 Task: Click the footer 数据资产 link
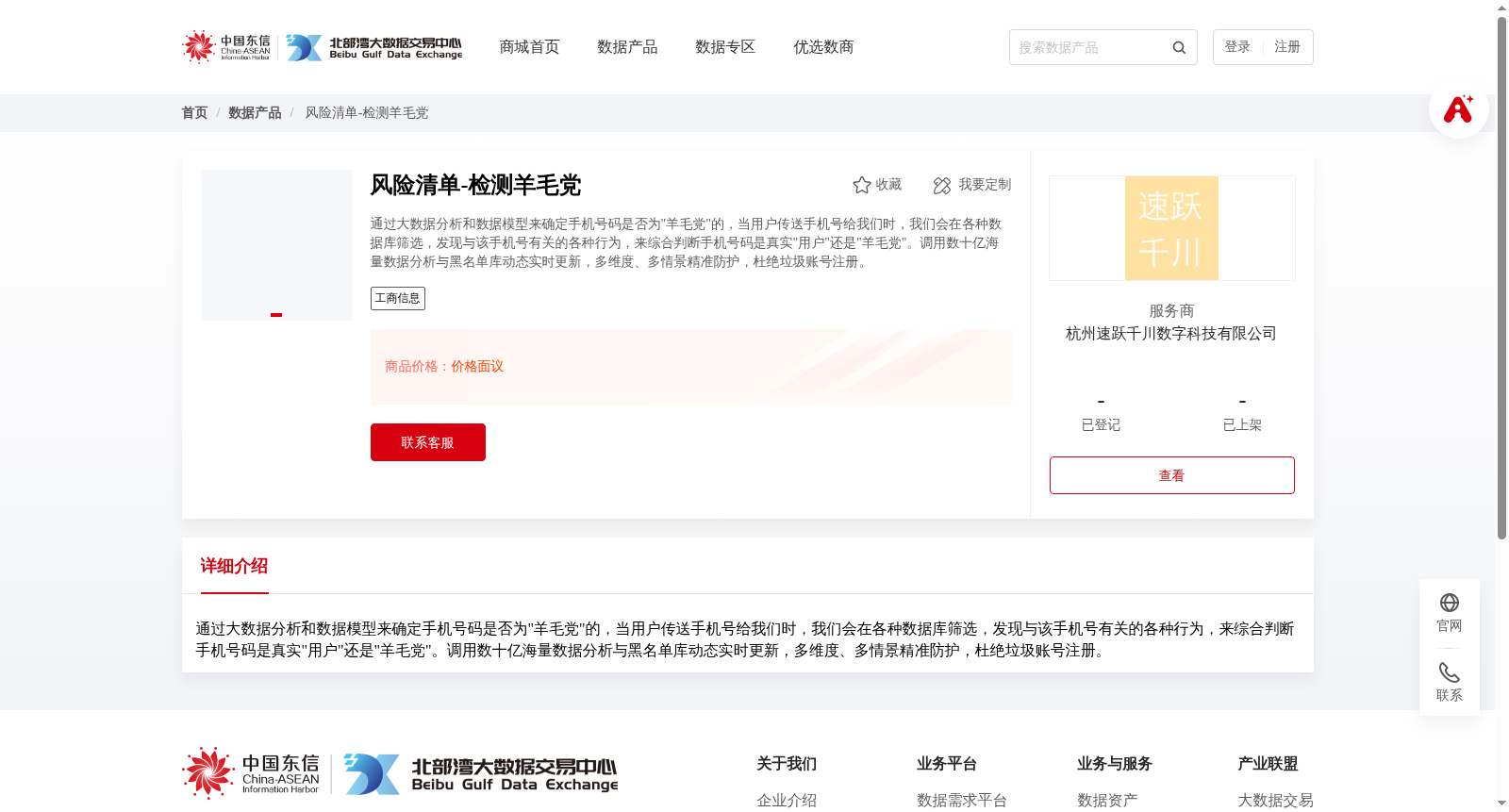click(1107, 801)
